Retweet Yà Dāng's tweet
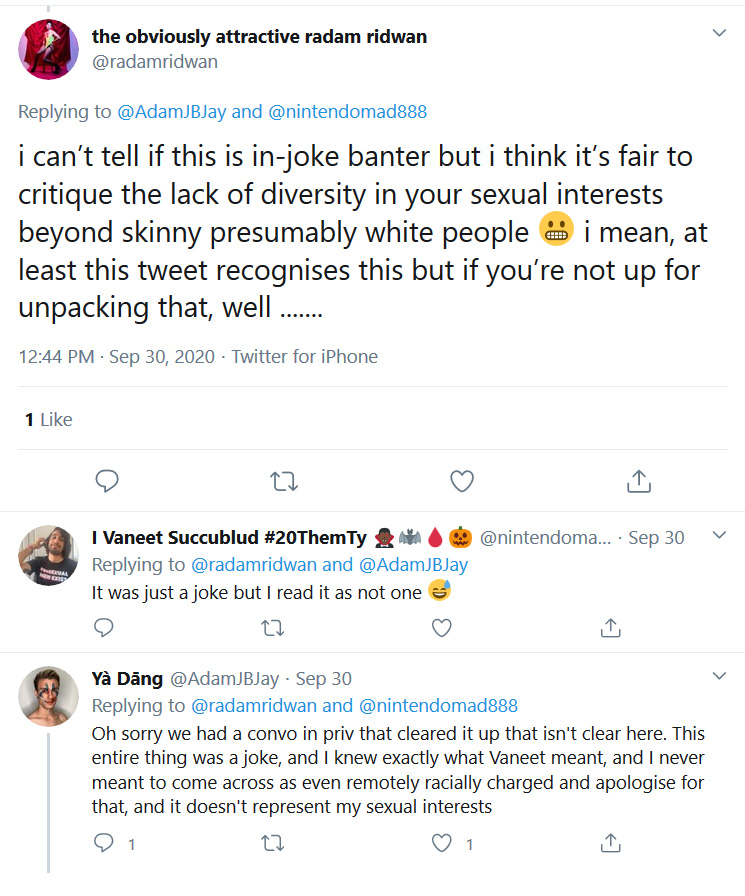The image size is (745, 896). 273,843
